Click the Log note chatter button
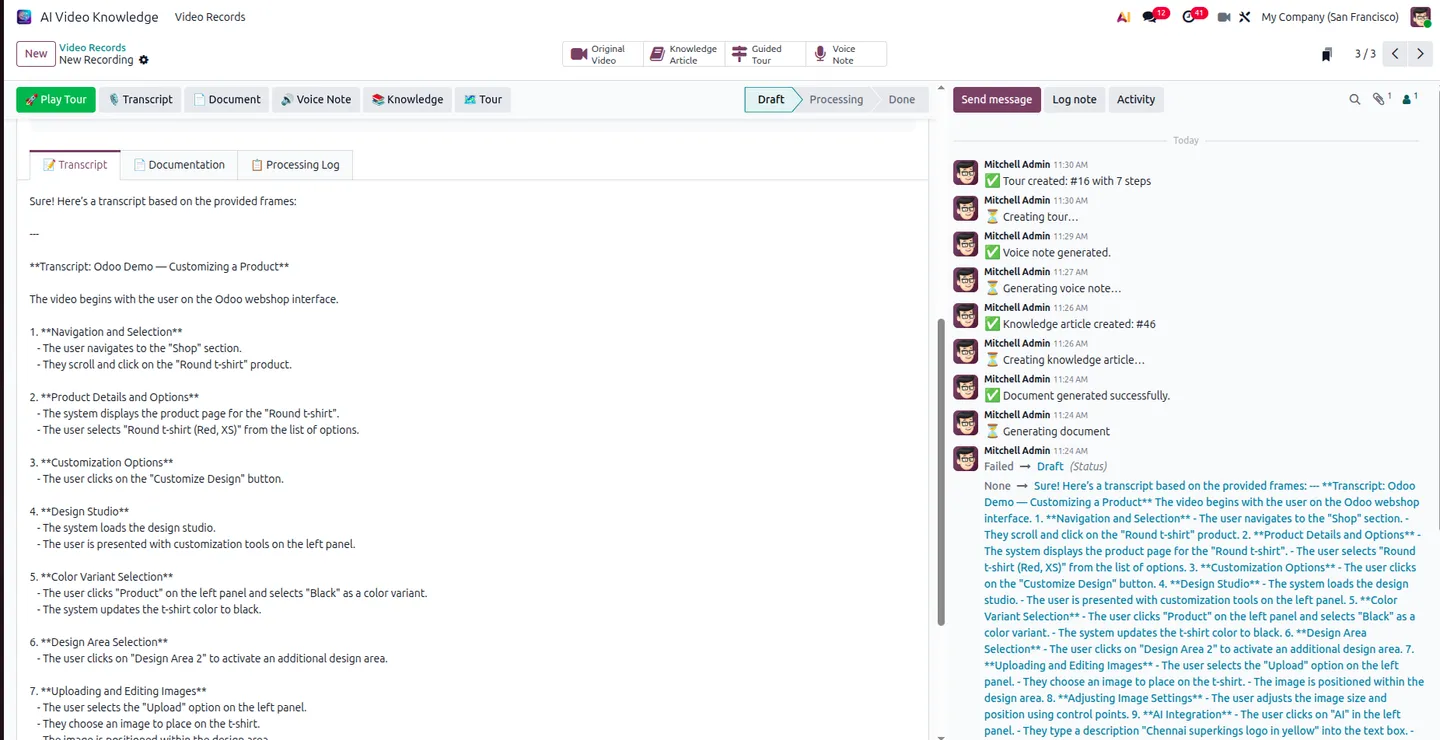 pos(1074,99)
